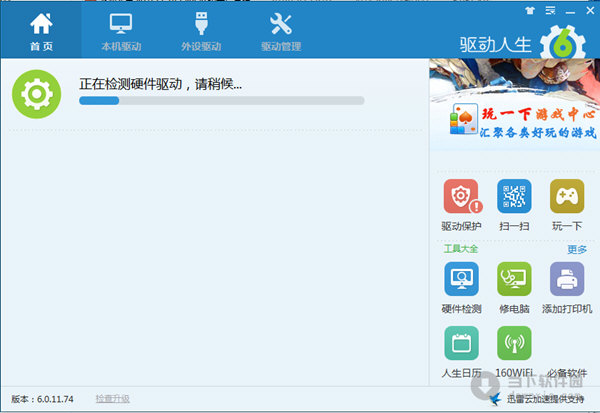This screenshot has height=413, width=600.
Task: Open the main menu dropdown in title bar
Action: point(549,9)
